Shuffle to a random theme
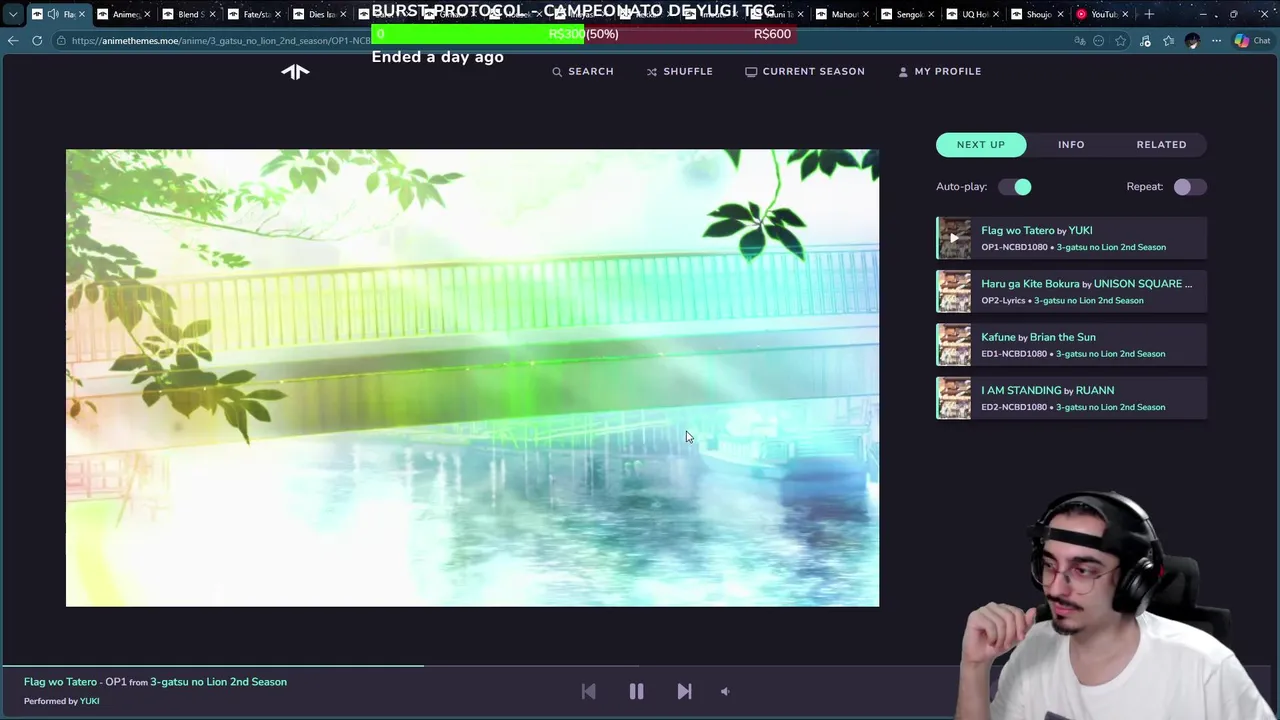The height and width of the screenshot is (720, 1280). (x=680, y=71)
